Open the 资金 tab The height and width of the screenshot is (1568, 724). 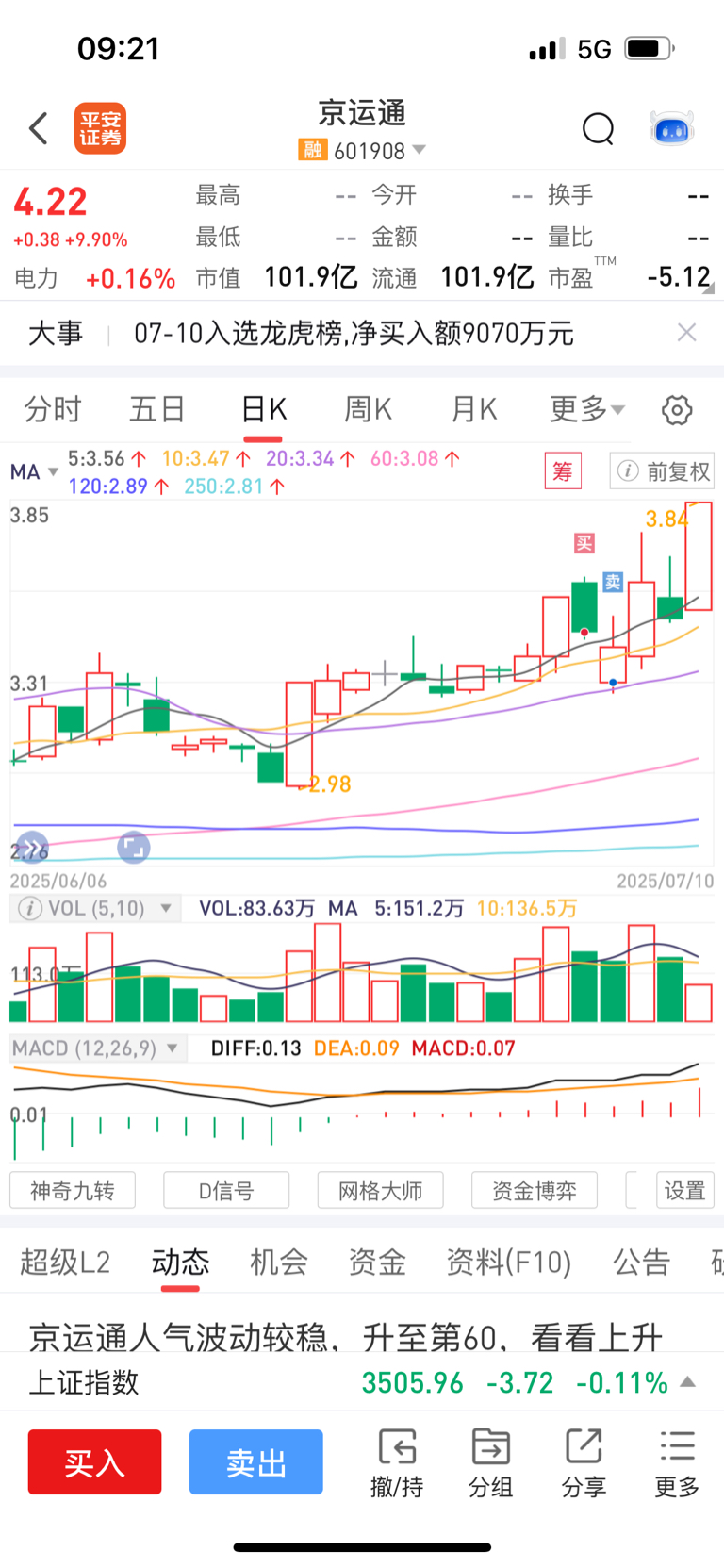pyautogui.click(x=377, y=1262)
